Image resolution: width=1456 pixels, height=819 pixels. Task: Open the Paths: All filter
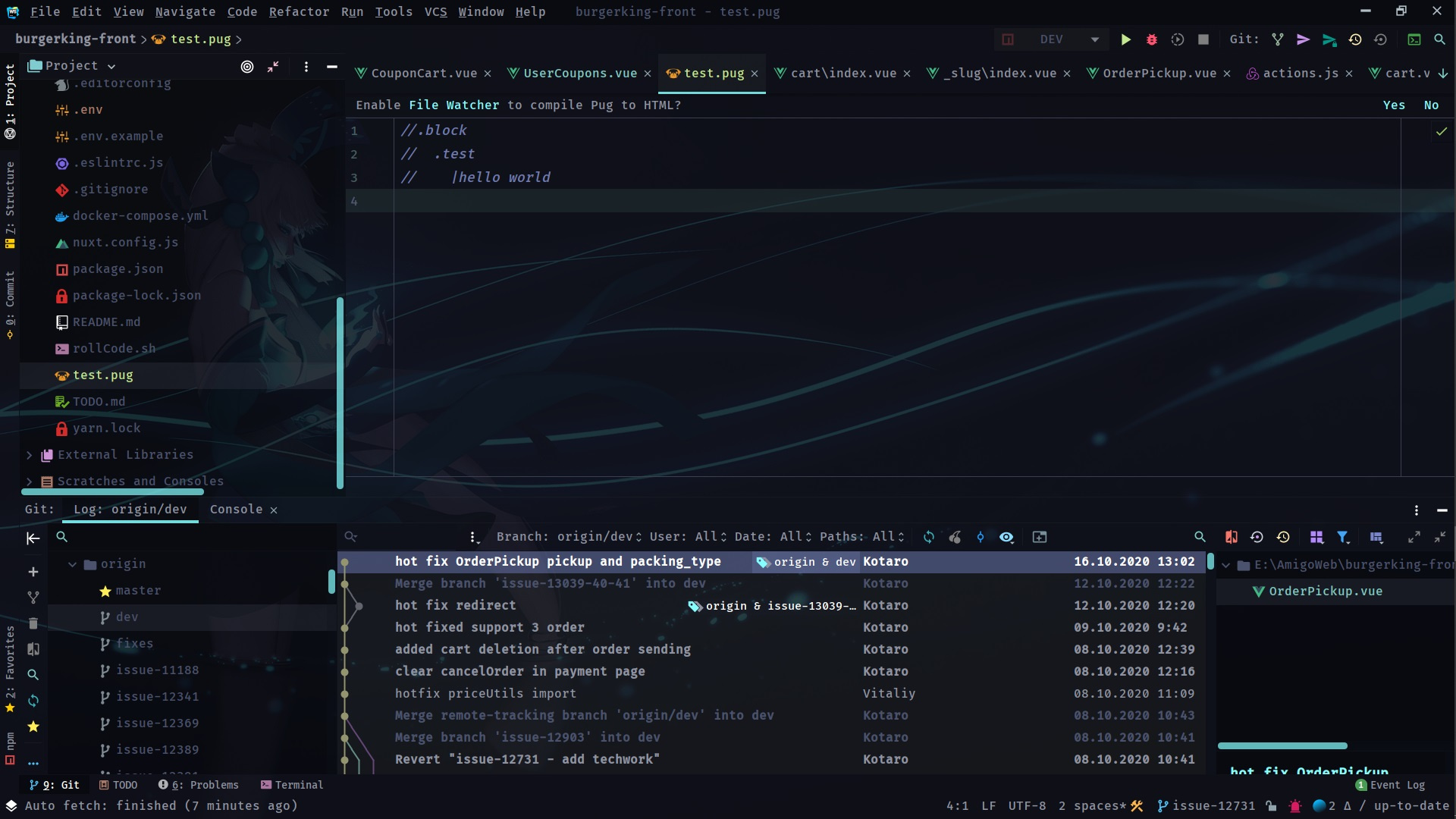[861, 537]
